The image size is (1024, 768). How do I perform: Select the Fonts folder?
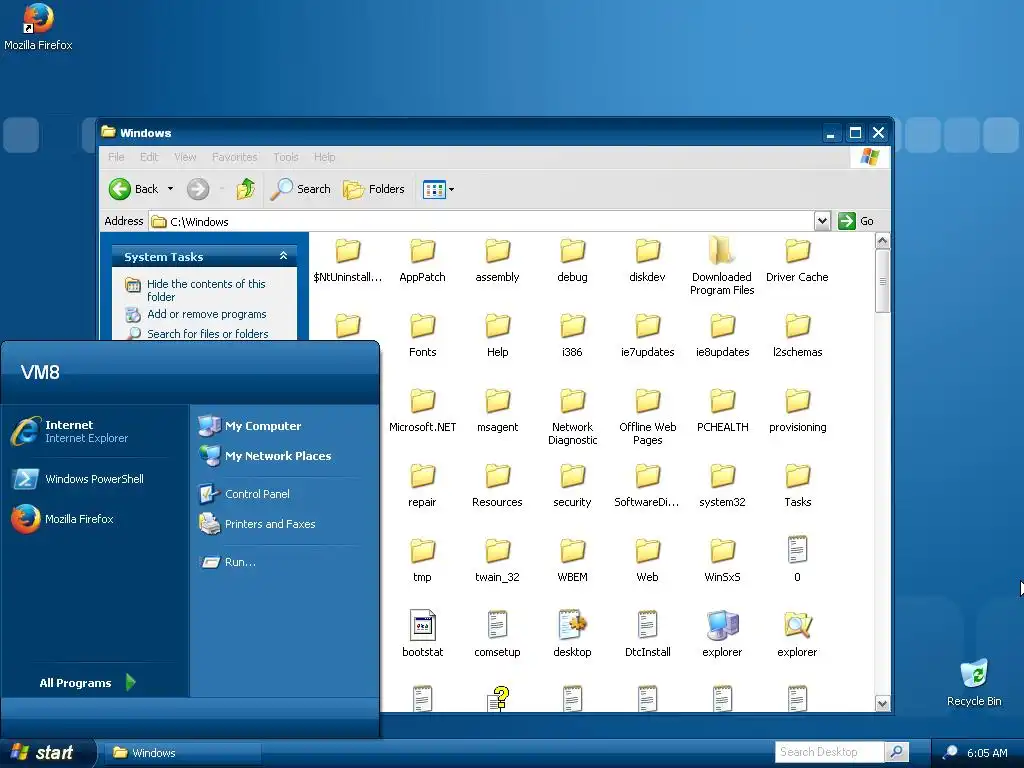click(x=423, y=336)
